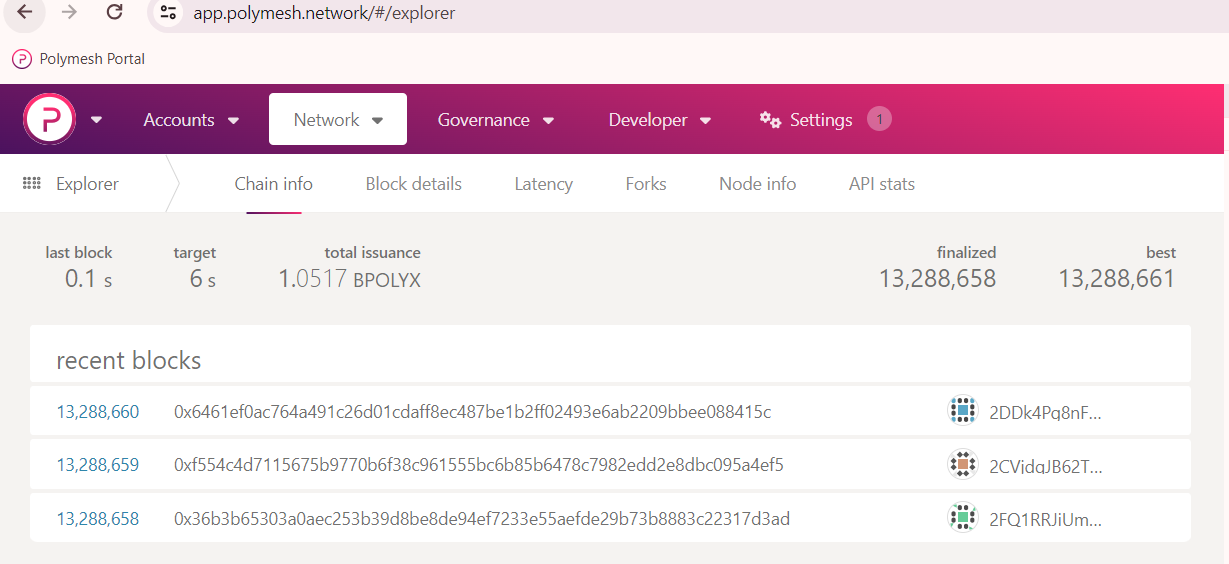Click validator address 2FQ1RRJiUm…
Screen dimensions: 1229x564
(x=1045, y=518)
